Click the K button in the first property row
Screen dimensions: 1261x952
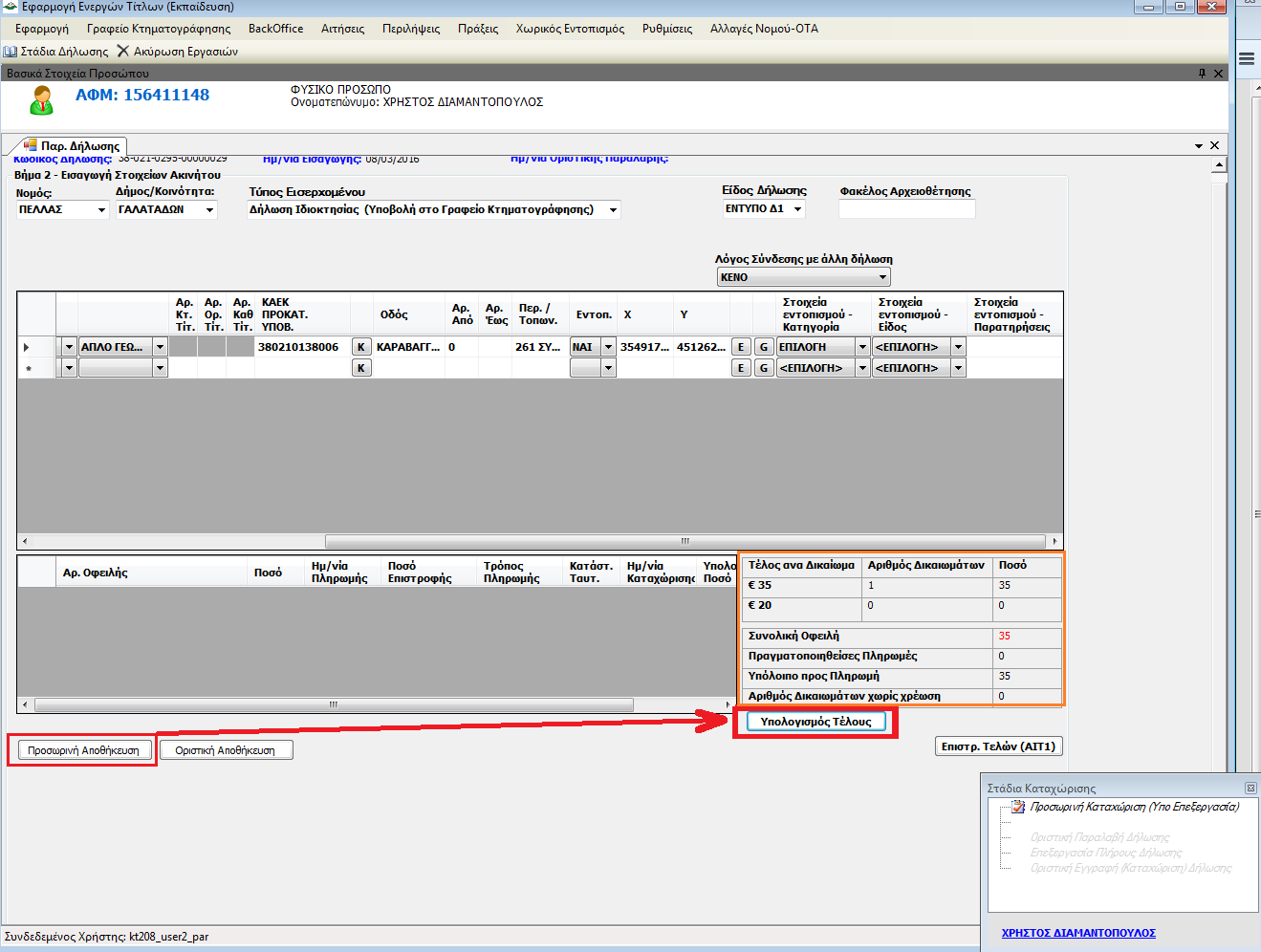[x=361, y=347]
